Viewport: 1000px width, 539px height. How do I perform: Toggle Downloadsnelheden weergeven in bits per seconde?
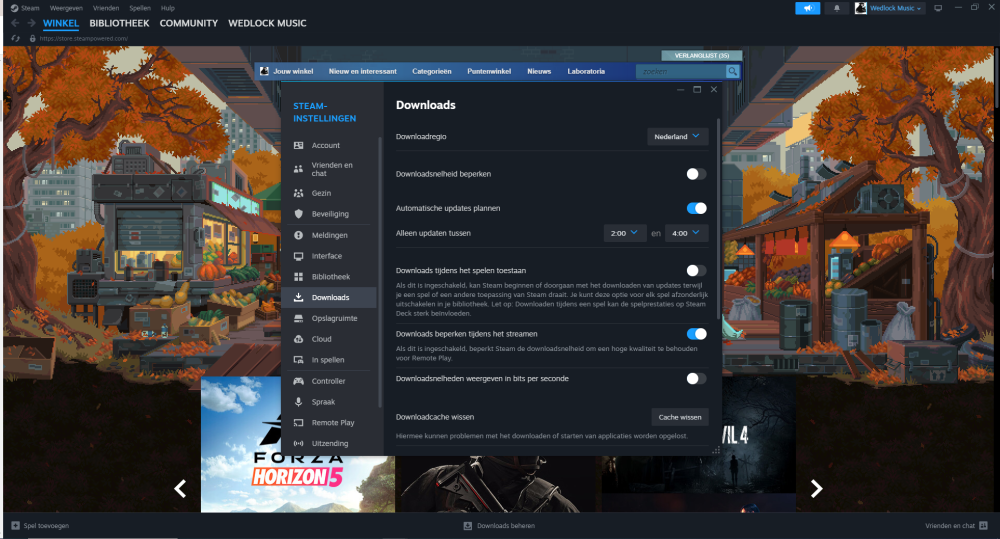click(696, 378)
